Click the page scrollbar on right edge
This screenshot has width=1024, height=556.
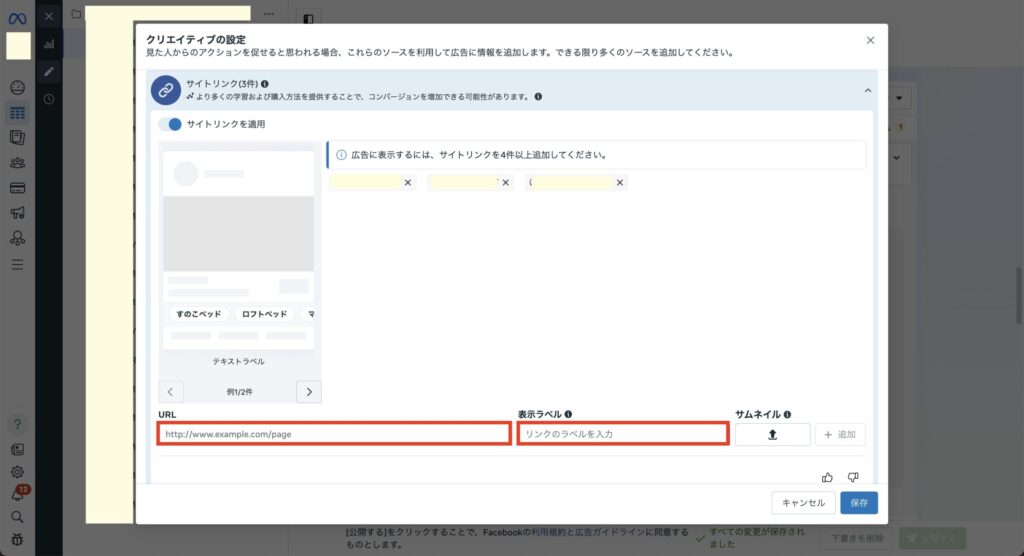pos(1019,295)
